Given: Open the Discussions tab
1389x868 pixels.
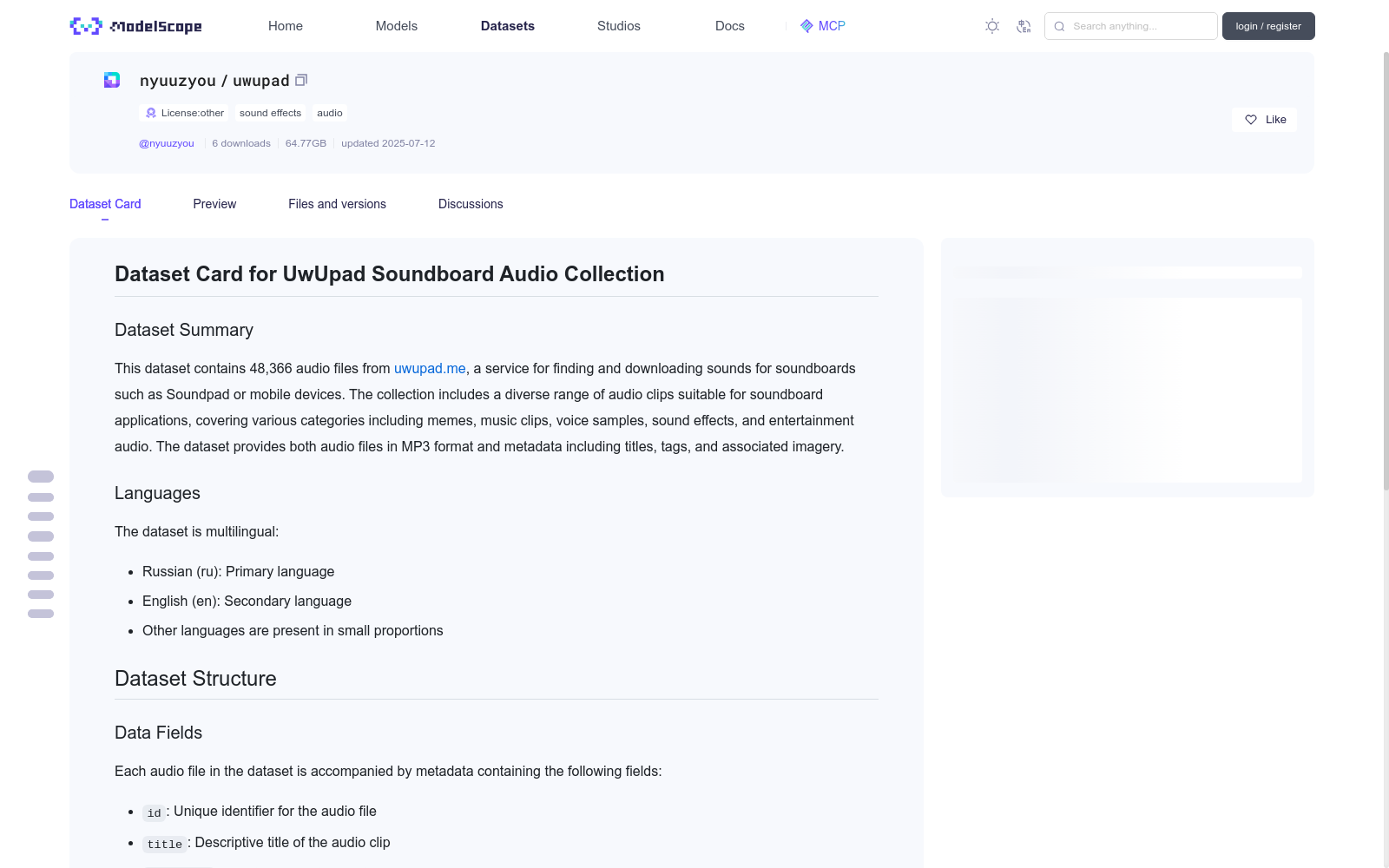Looking at the screenshot, I should point(471,204).
